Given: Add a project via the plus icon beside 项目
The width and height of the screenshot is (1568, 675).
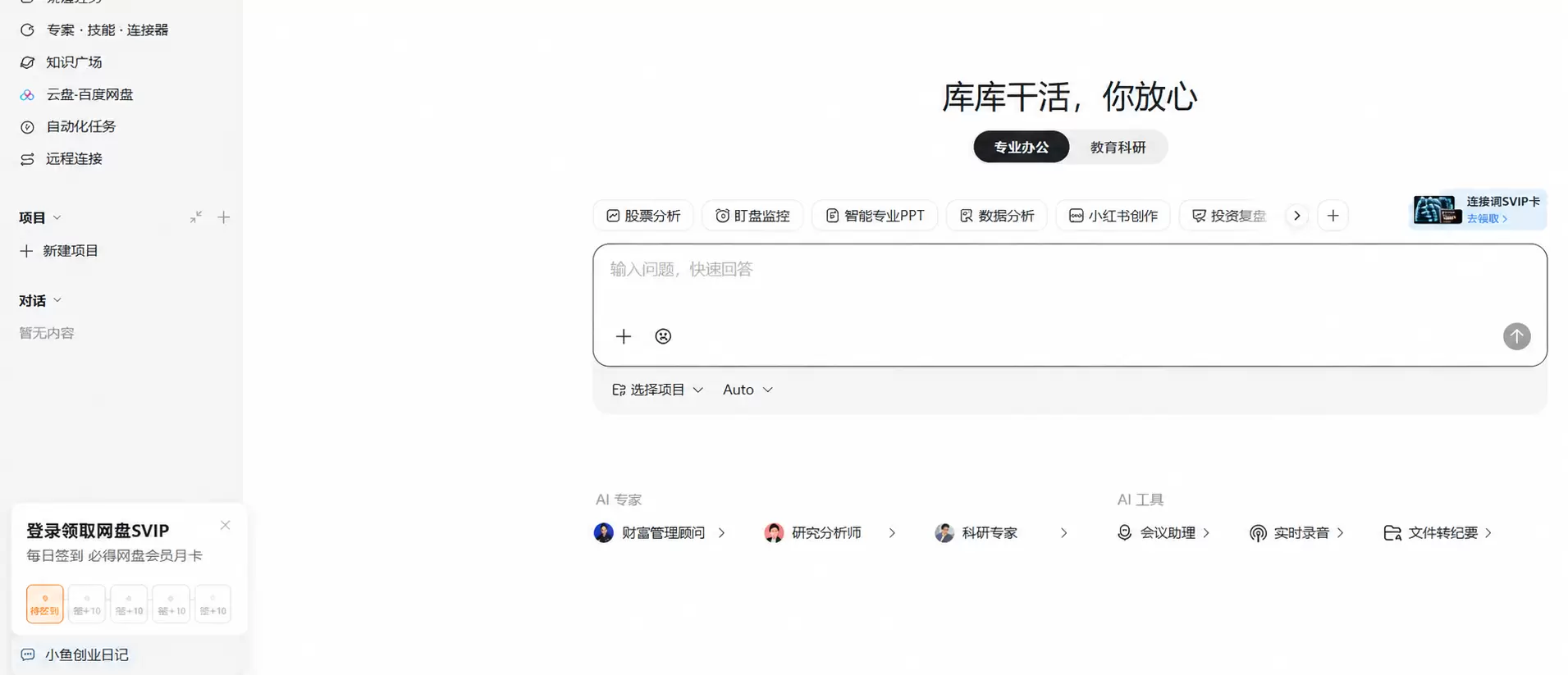Looking at the screenshot, I should [x=223, y=217].
